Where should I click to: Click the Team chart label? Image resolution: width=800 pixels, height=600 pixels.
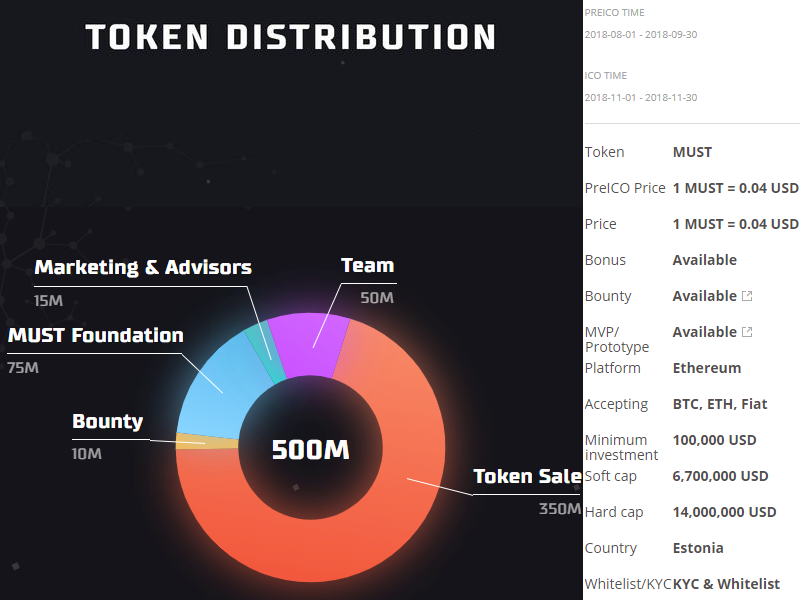[367, 265]
